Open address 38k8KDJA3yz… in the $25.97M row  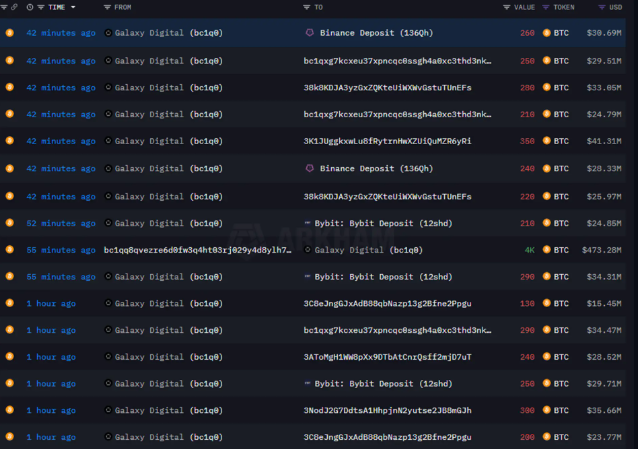tap(387, 197)
